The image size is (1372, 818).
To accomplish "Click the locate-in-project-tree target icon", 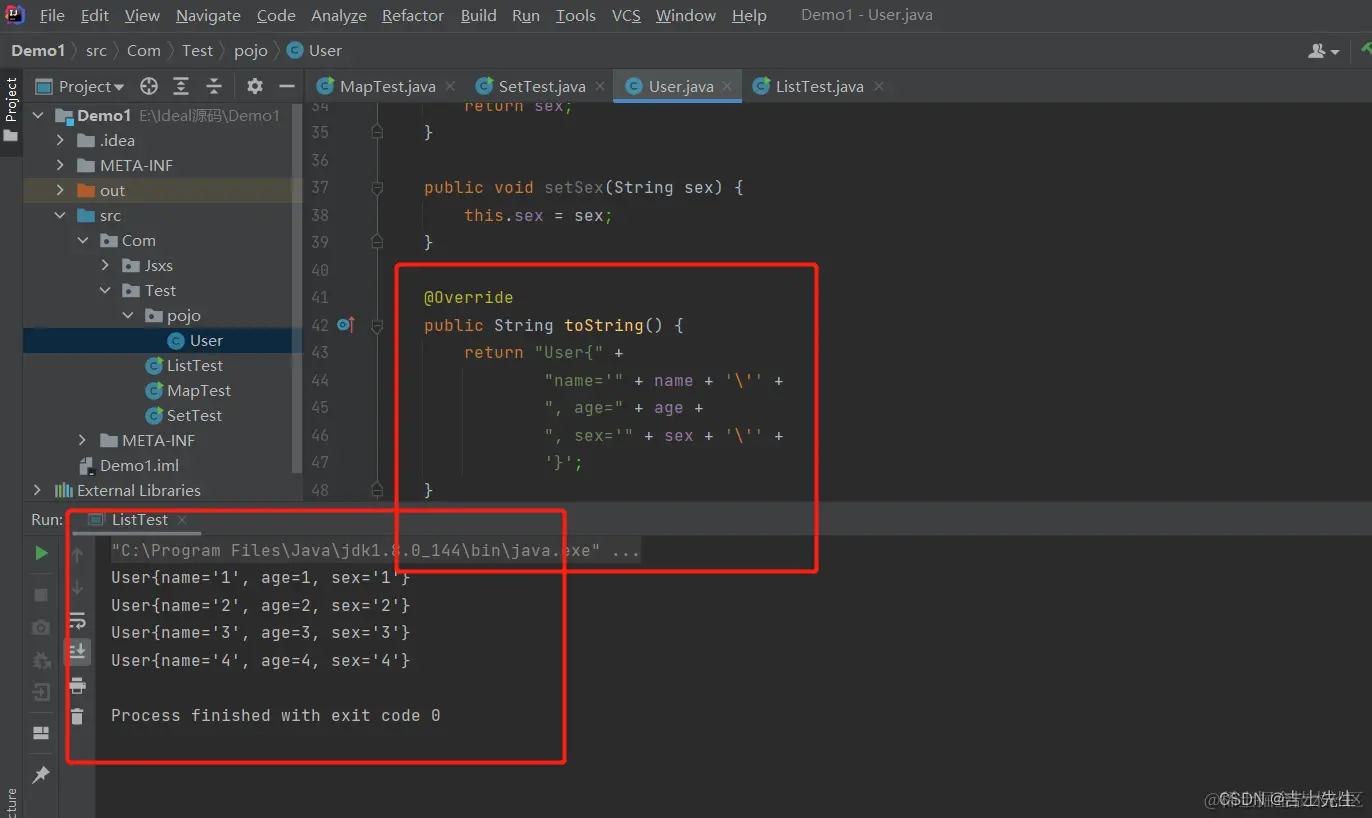I will tap(149, 86).
